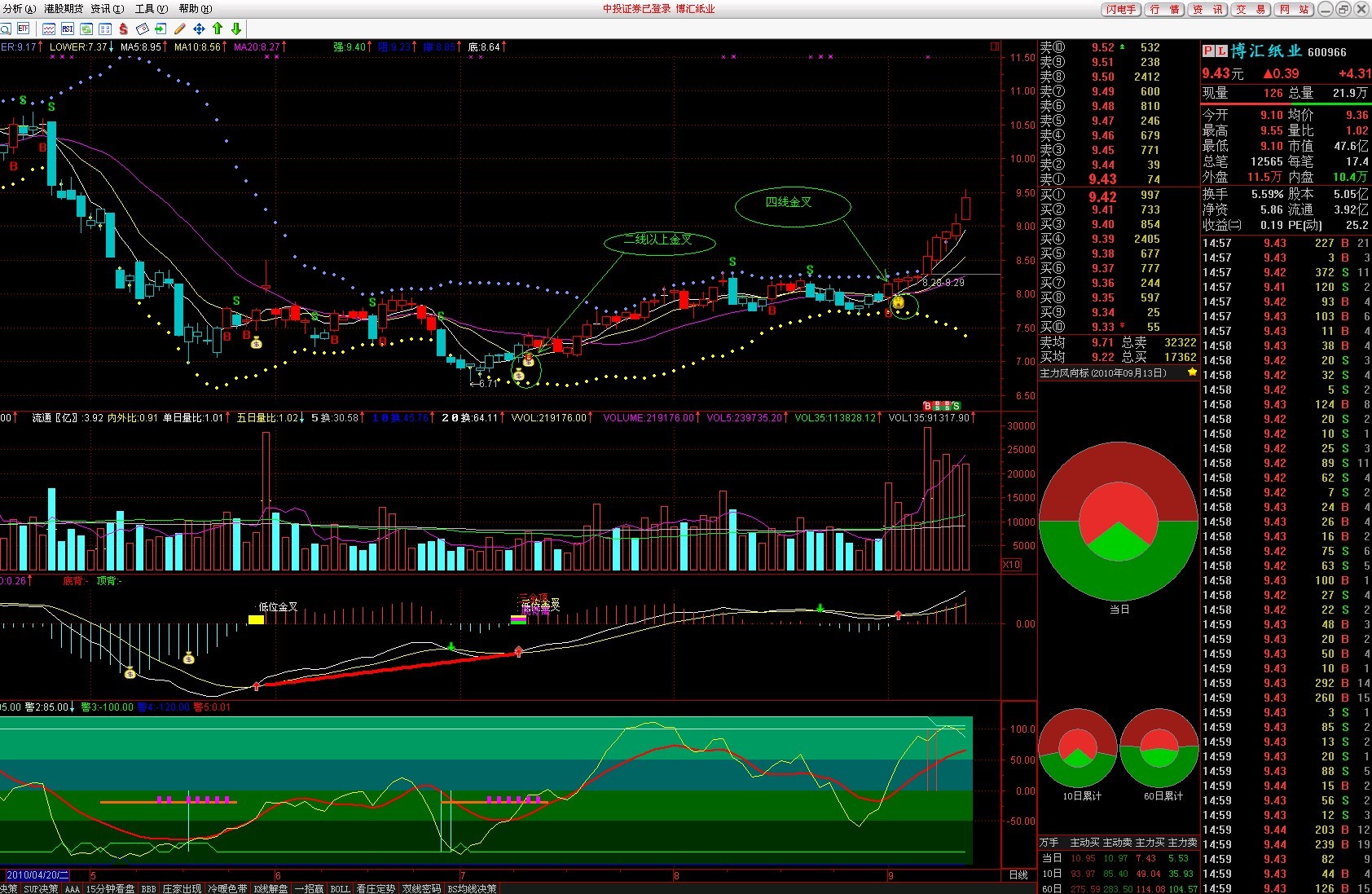Open the RSI indicator tool
Viewport: 1372px width, 894px height.
click(x=68, y=29)
